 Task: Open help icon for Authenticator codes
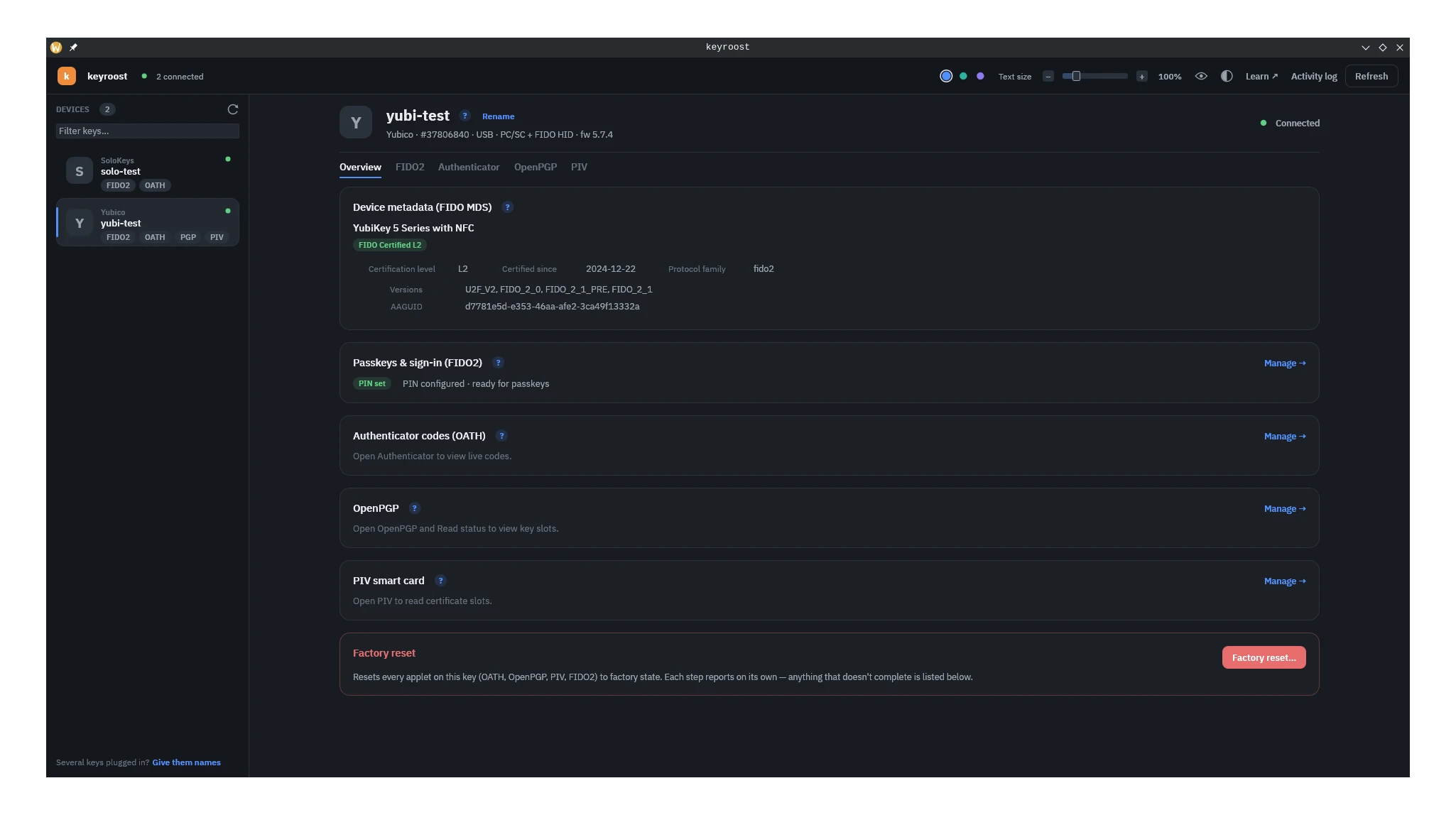pos(501,436)
